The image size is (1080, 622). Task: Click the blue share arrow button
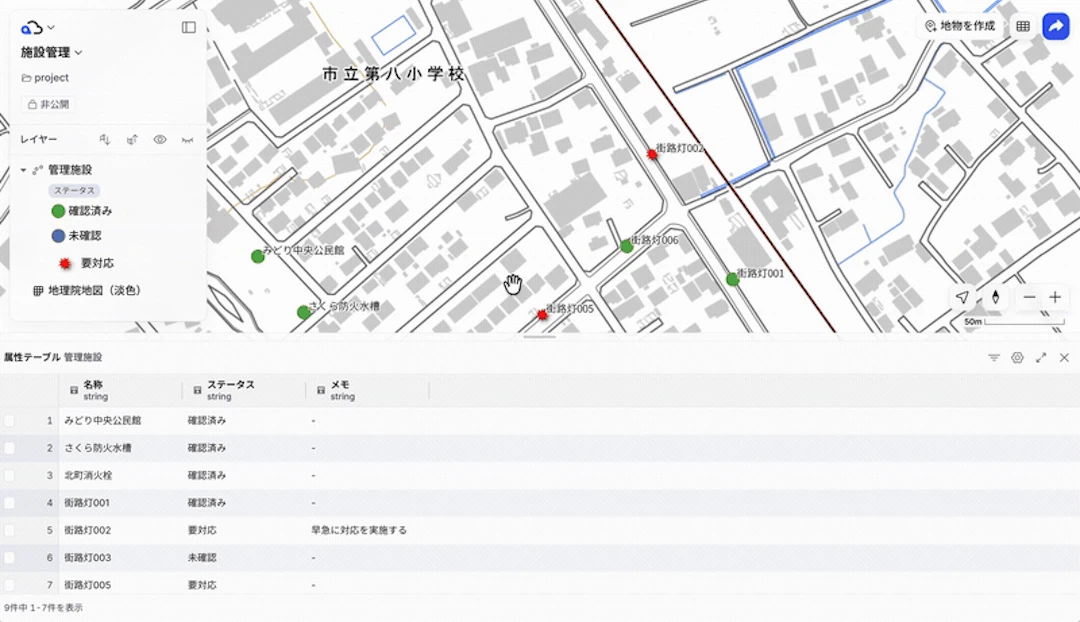point(1055,26)
